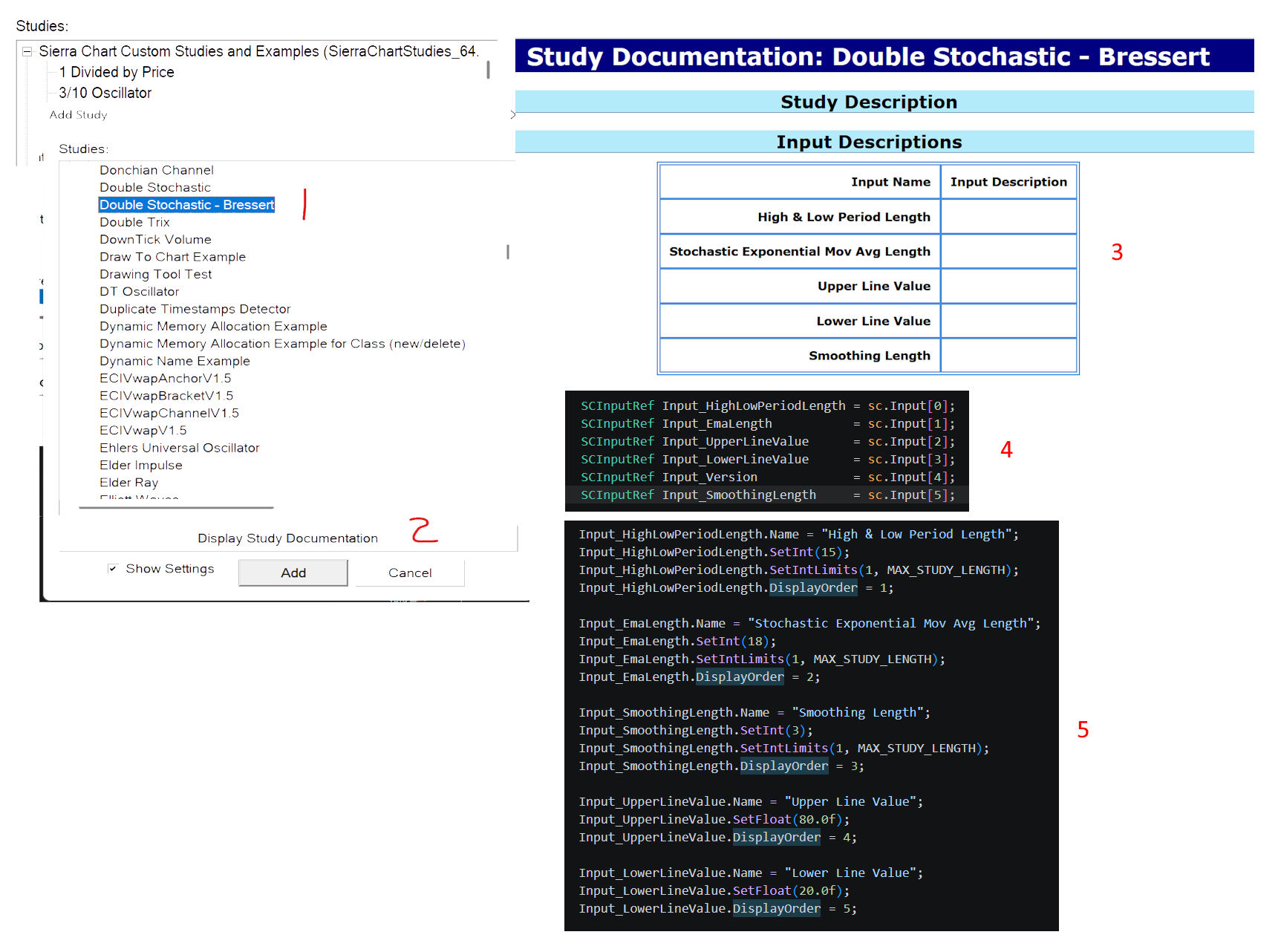The width and height of the screenshot is (1281, 952).
Task: Click the Input_Version code line
Action: pos(767,477)
